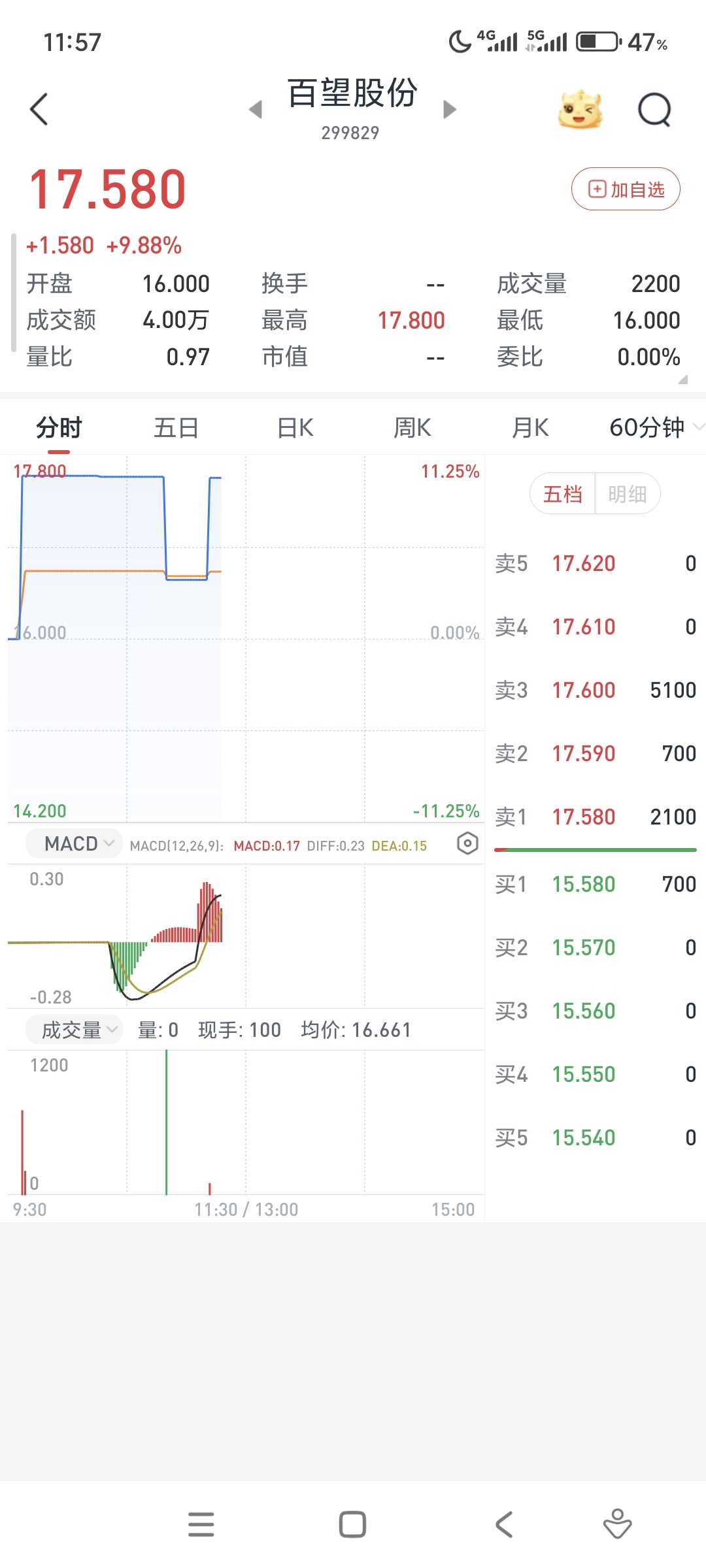This screenshot has height=1568, width=706.
Task: Switch order book to 明细 view
Action: tap(627, 494)
